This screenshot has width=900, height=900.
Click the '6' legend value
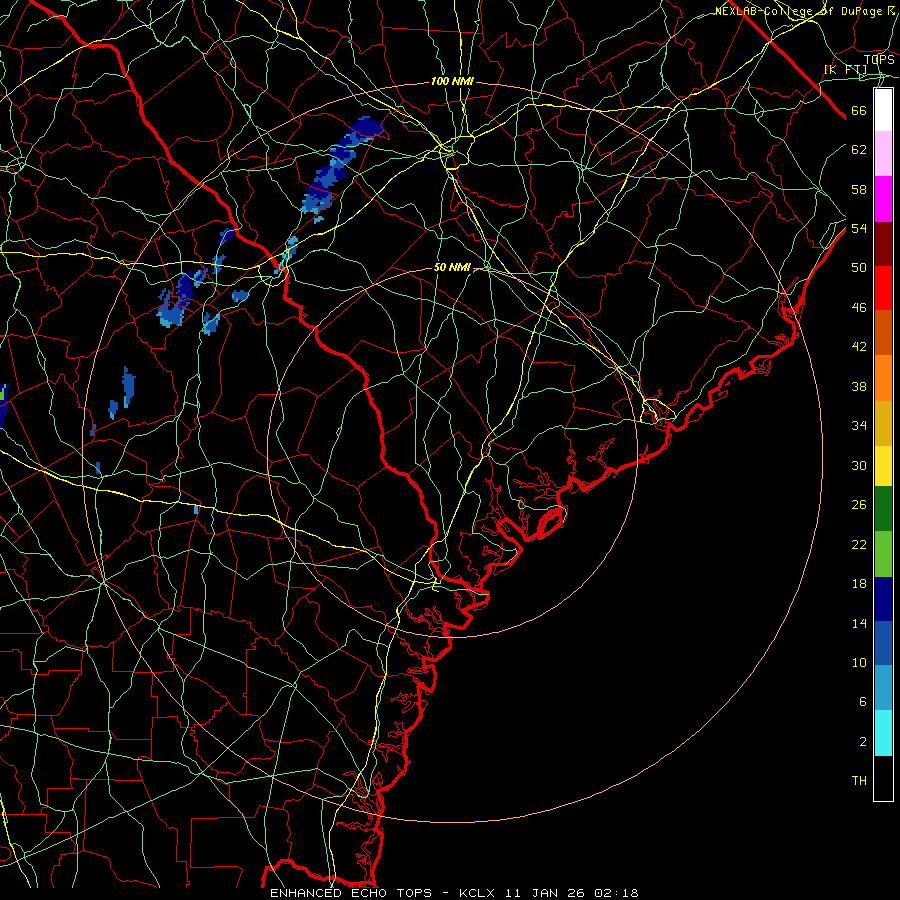pyautogui.click(x=862, y=701)
